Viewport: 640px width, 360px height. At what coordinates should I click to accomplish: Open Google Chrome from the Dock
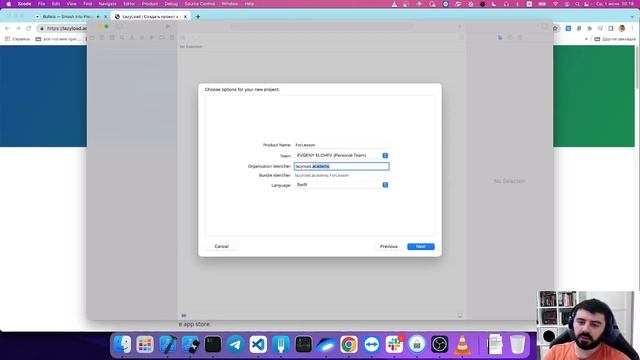tap(349, 344)
